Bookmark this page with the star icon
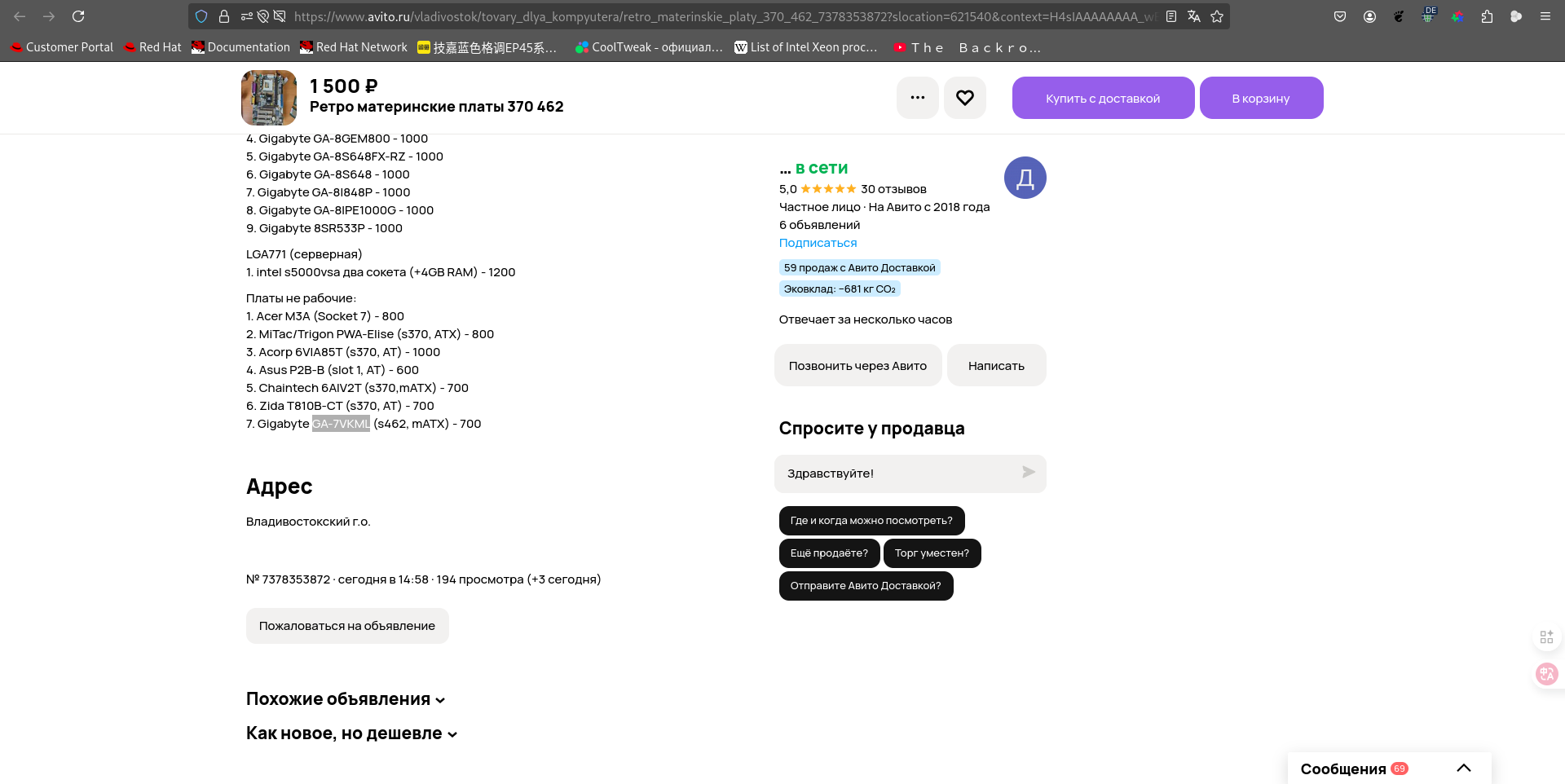Image resolution: width=1565 pixels, height=784 pixels. coord(1217,16)
